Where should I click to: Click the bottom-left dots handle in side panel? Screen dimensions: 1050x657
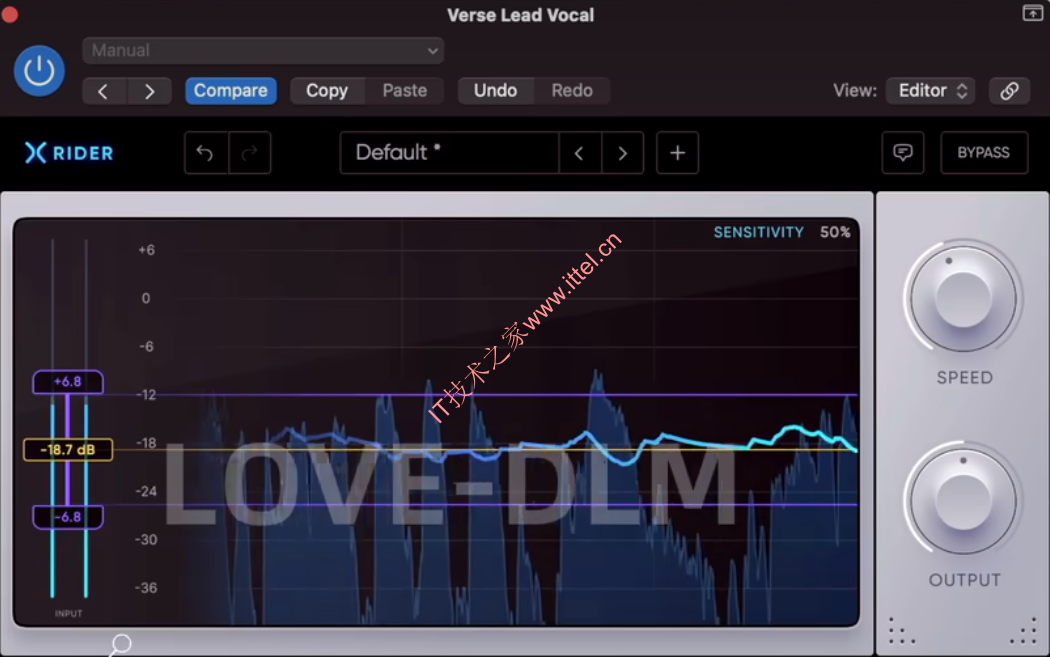coord(901,631)
